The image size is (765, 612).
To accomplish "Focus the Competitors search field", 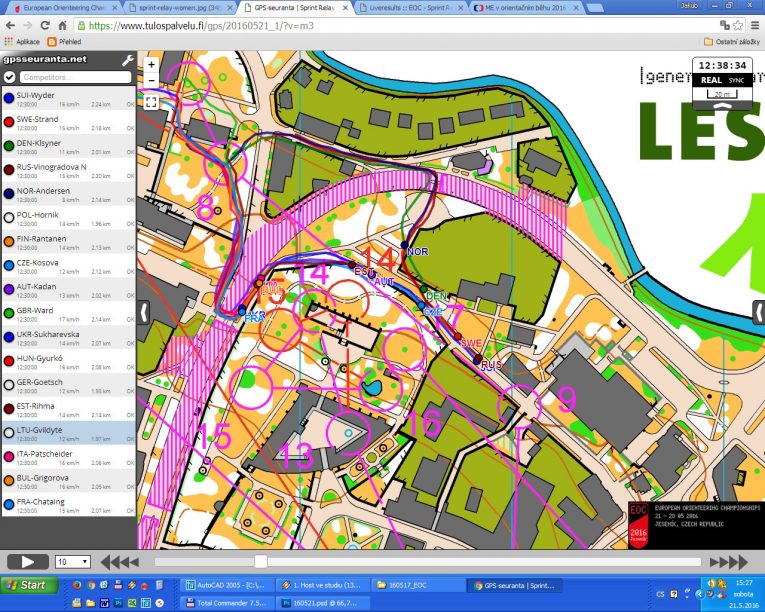I will [76, 77].
